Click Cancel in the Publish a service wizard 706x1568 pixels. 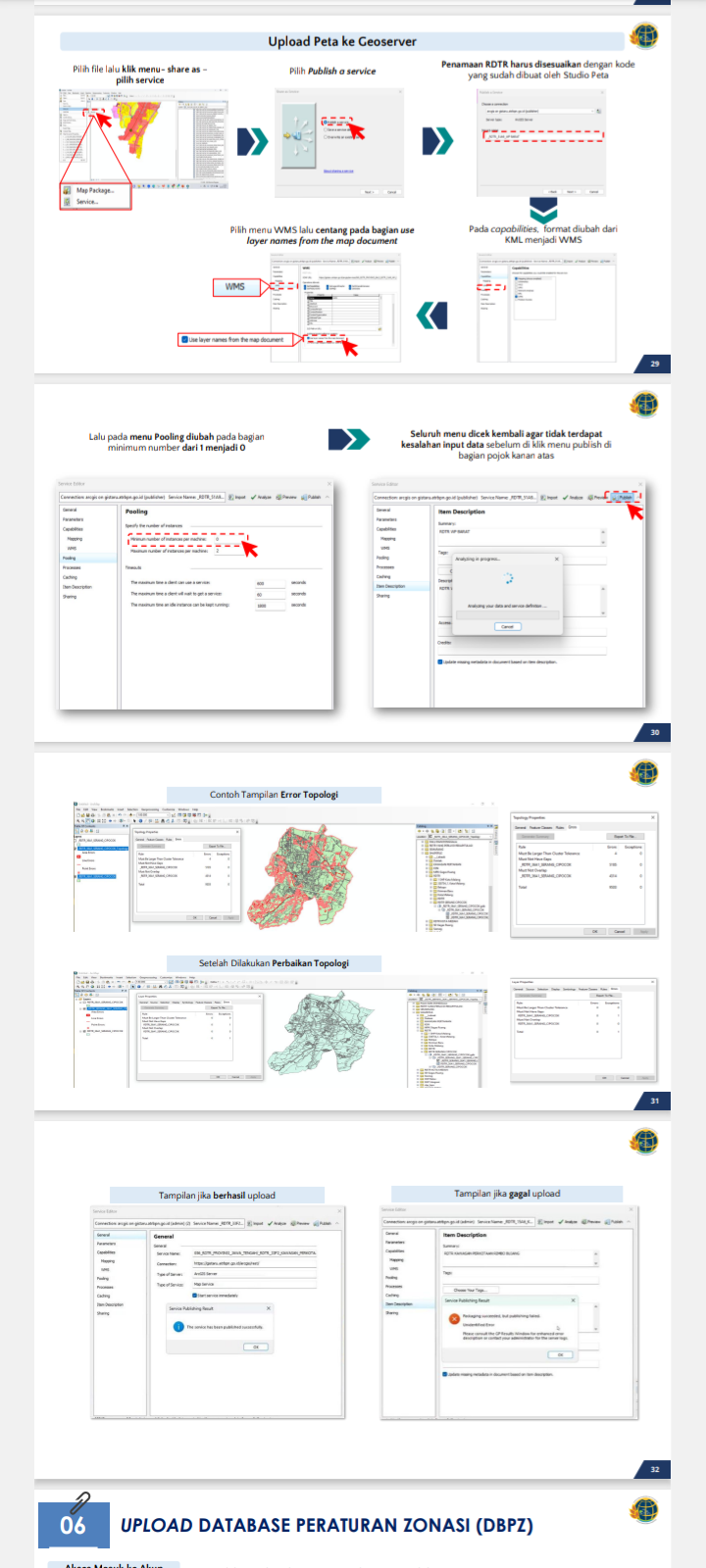[x=391, y=192]
